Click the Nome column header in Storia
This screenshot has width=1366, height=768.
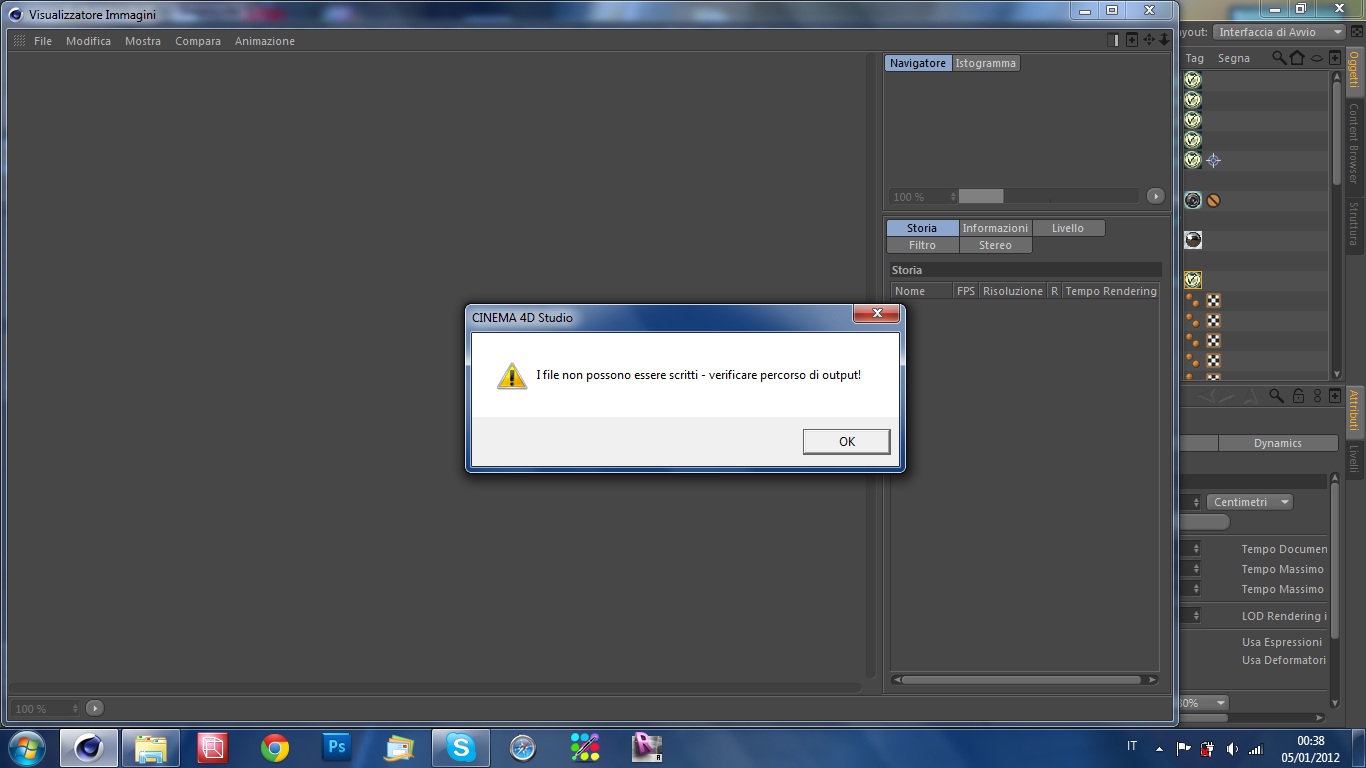coord(922,291)
